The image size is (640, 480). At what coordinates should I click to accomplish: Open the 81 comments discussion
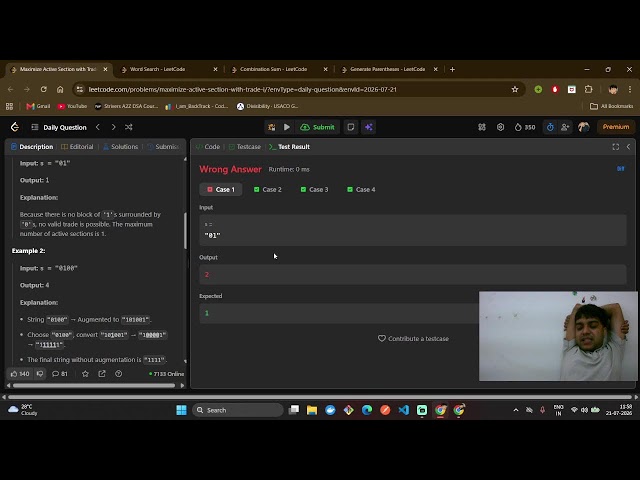point(60,373)
